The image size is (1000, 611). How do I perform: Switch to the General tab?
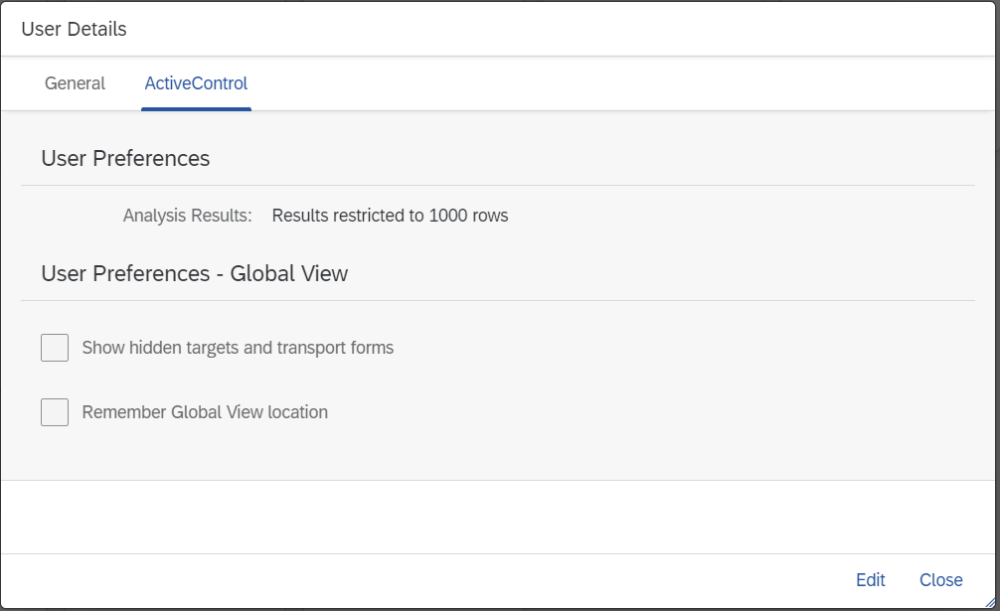[x=74, y=84]
